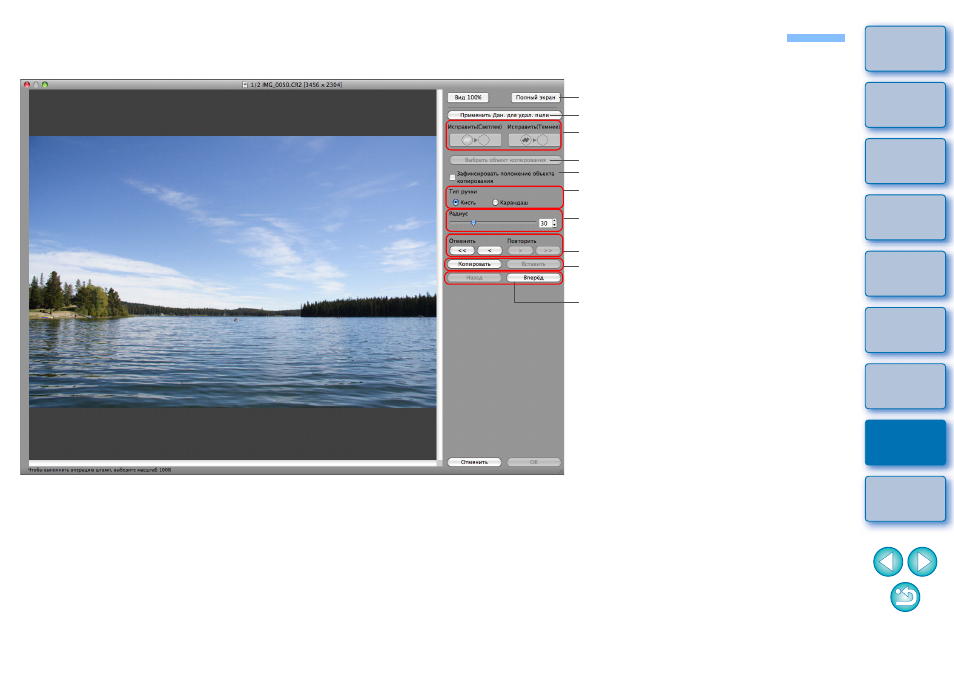The width and height of the screenshot is (954, 674).
Task: Click the radius stepper up arrow
Action: pos(554,221)
